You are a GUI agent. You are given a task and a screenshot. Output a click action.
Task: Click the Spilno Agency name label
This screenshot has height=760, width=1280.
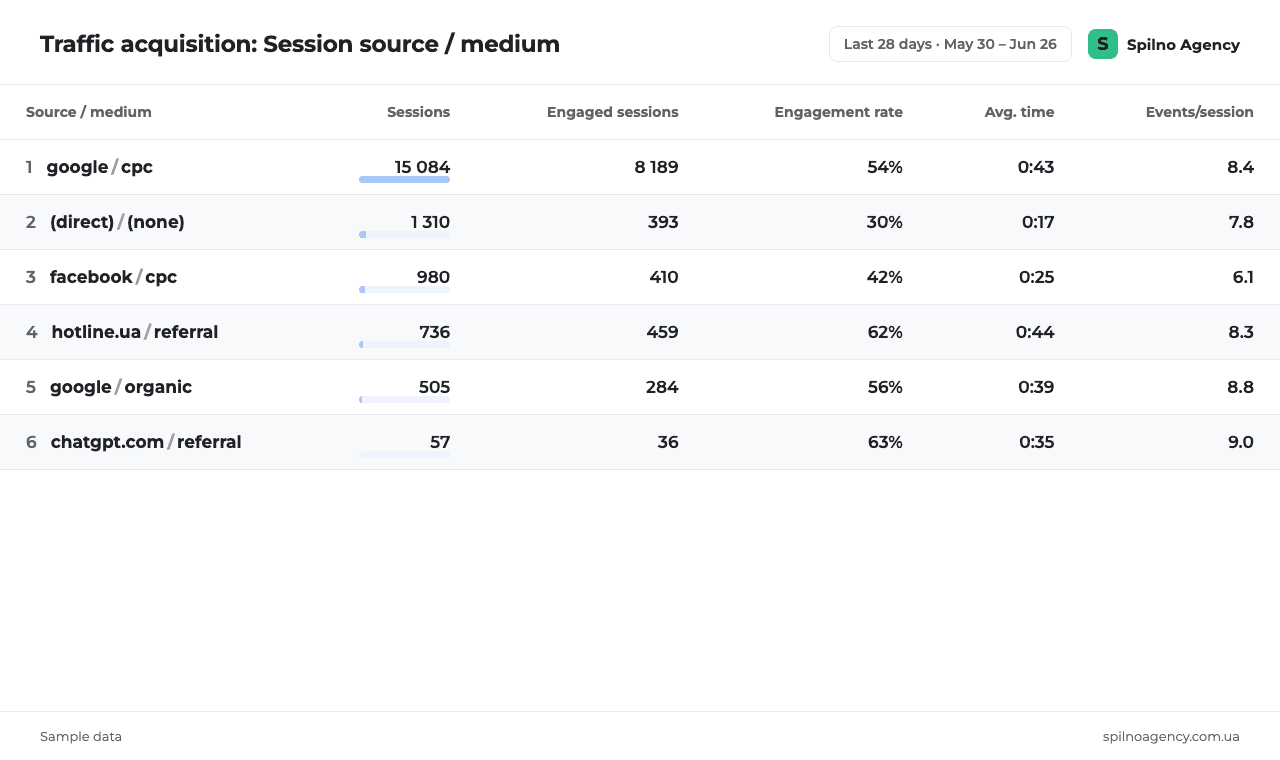pyautogui.click(x=1183, y=44)
